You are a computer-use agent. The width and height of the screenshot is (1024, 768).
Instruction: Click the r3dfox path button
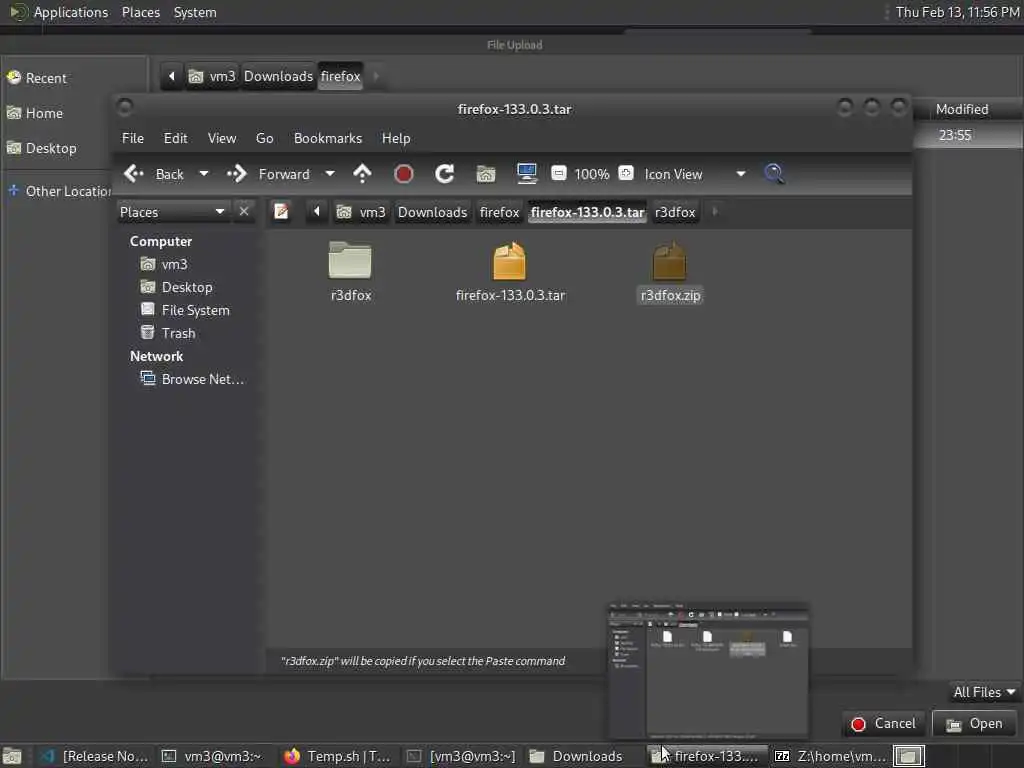[x=675, y=212]
